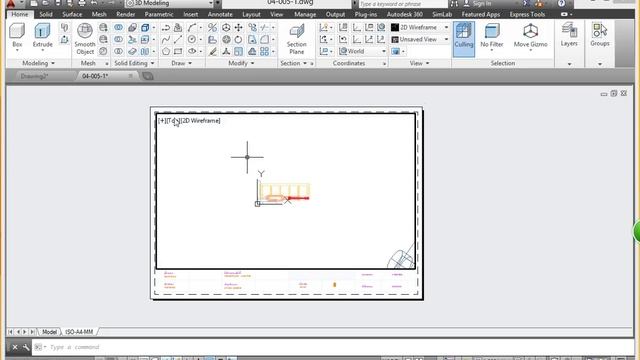Switch to the Model layout tab
The width and height of the screenshot is (640, 360).
(49, 332)
